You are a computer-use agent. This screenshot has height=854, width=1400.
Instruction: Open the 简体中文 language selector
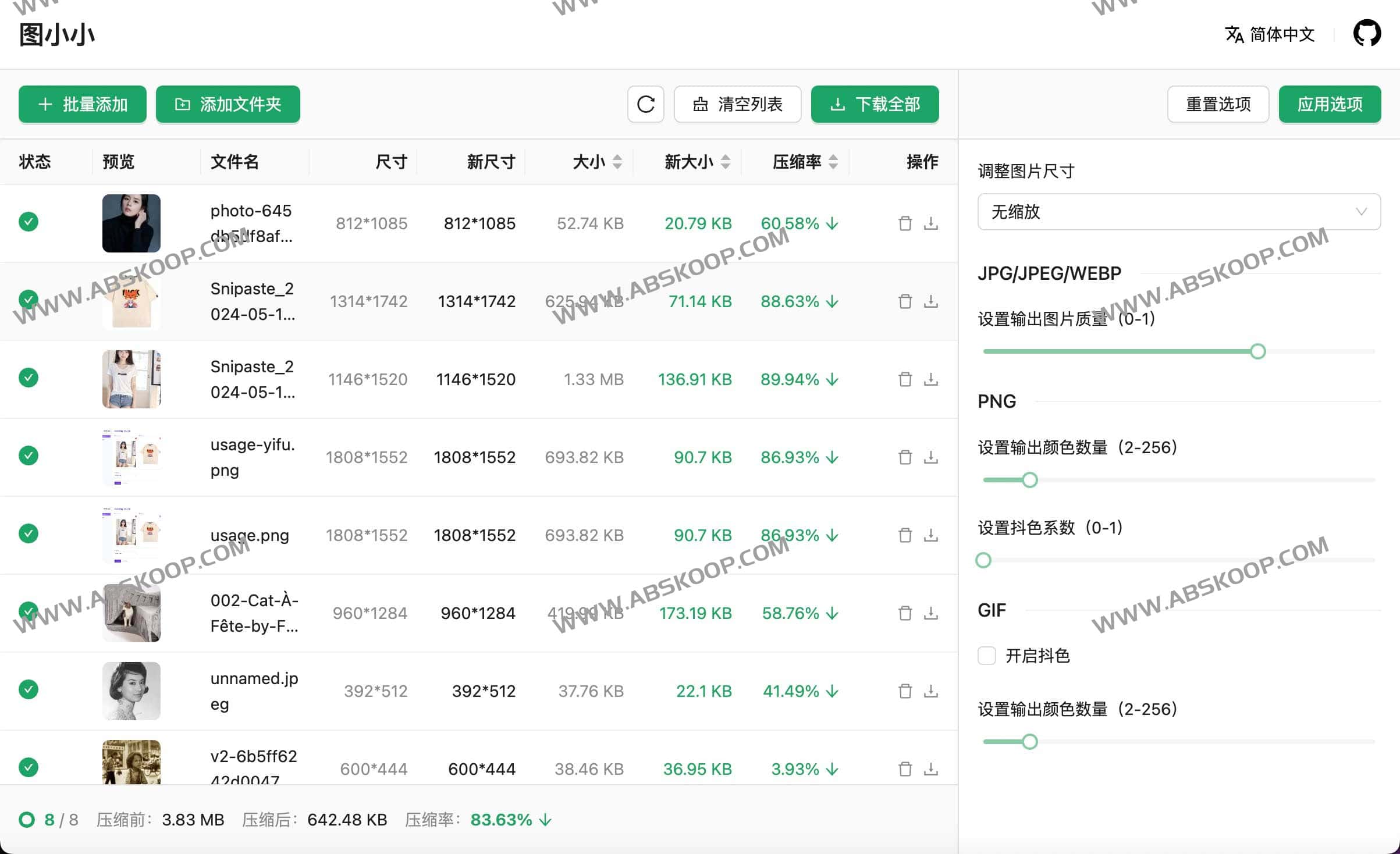point(1270,34)
